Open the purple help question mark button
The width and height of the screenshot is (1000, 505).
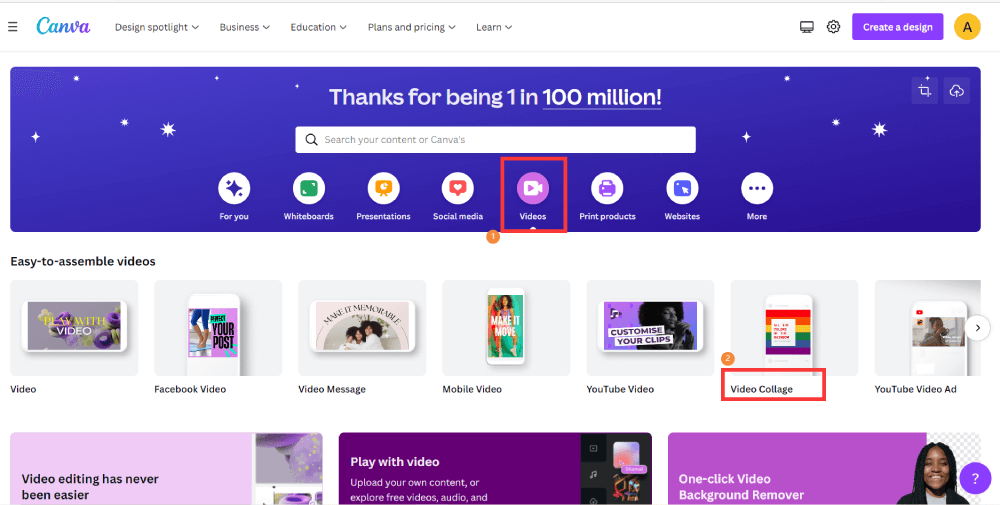click(975, 478)
